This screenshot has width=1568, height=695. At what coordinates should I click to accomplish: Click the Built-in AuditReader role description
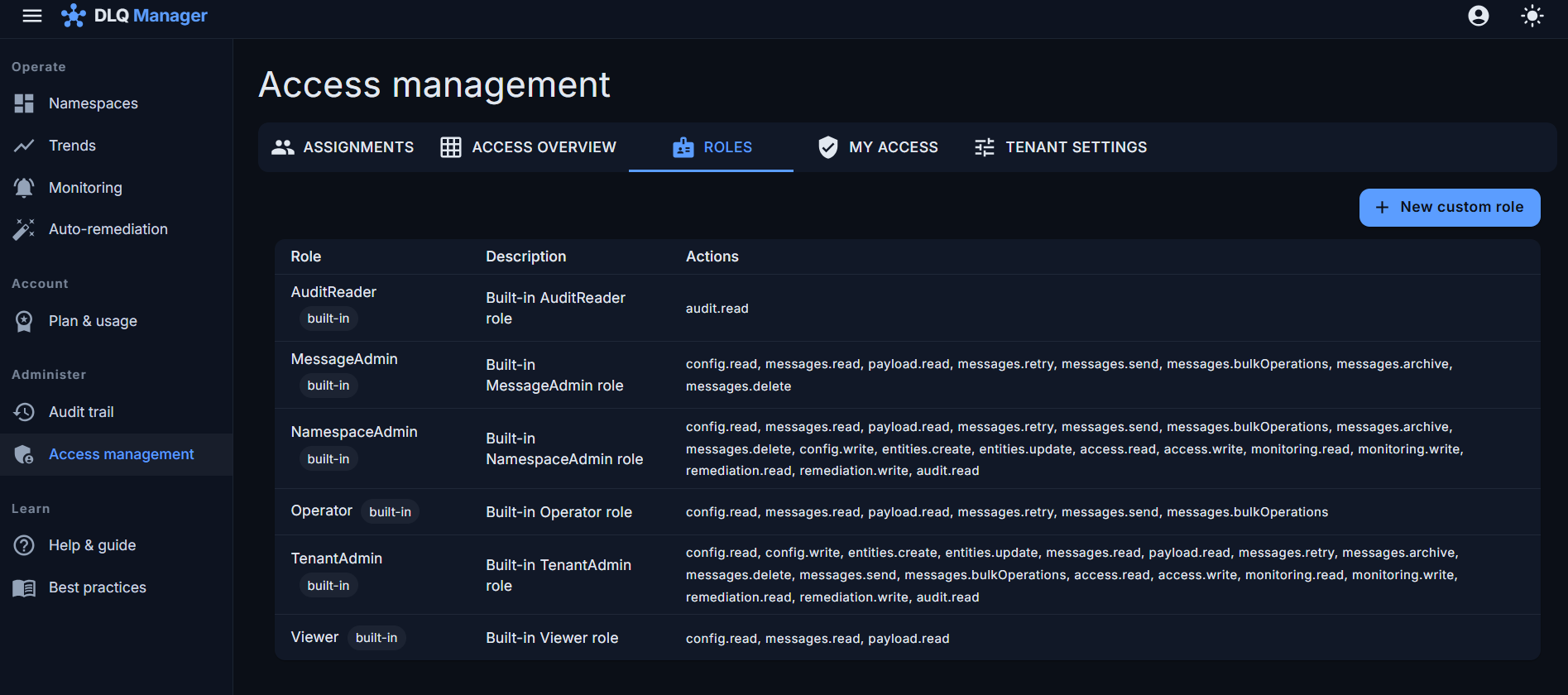[556, 308]
